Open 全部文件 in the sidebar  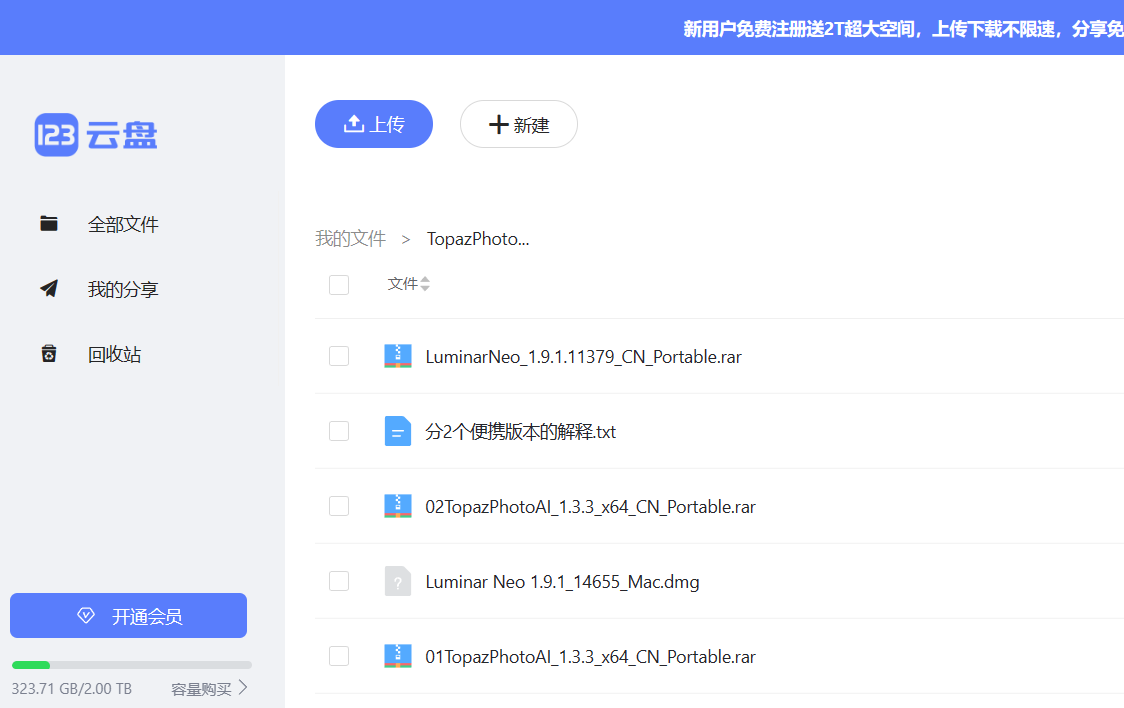[123, 224]
